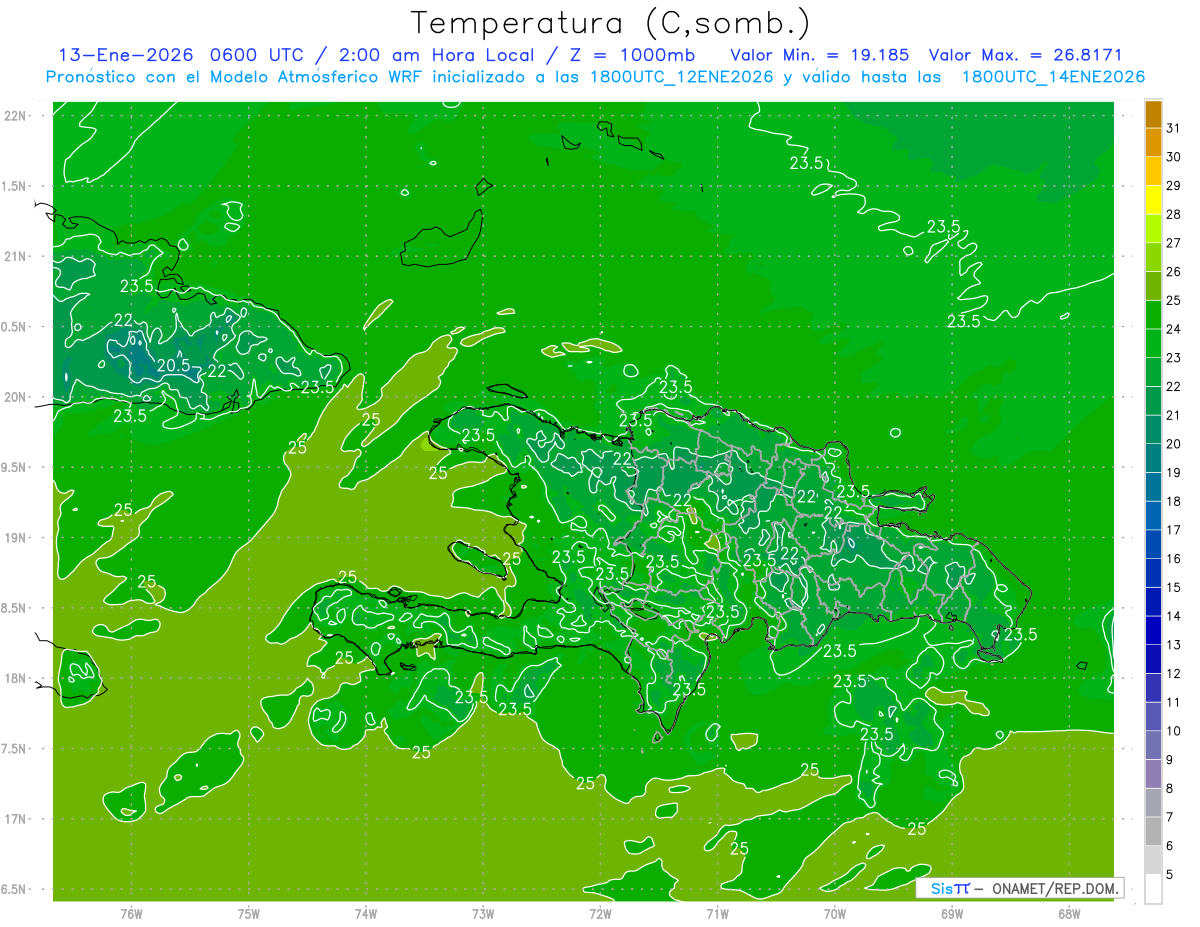Click the 20N latitude axis label
The width and height of the screenshot is (1200, 927).
(x=15, y=397)
